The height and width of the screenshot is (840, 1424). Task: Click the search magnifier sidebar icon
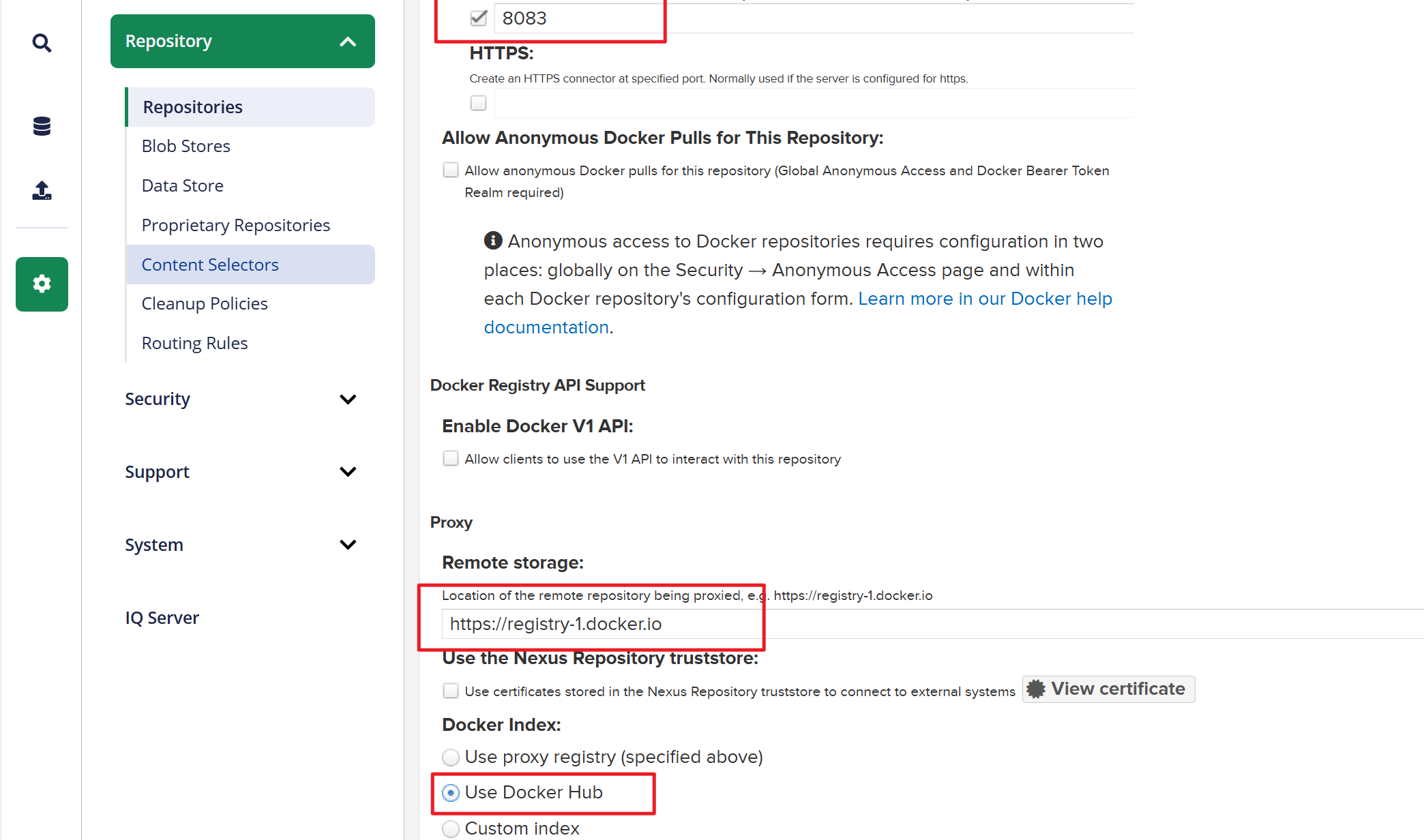[42, 43]
